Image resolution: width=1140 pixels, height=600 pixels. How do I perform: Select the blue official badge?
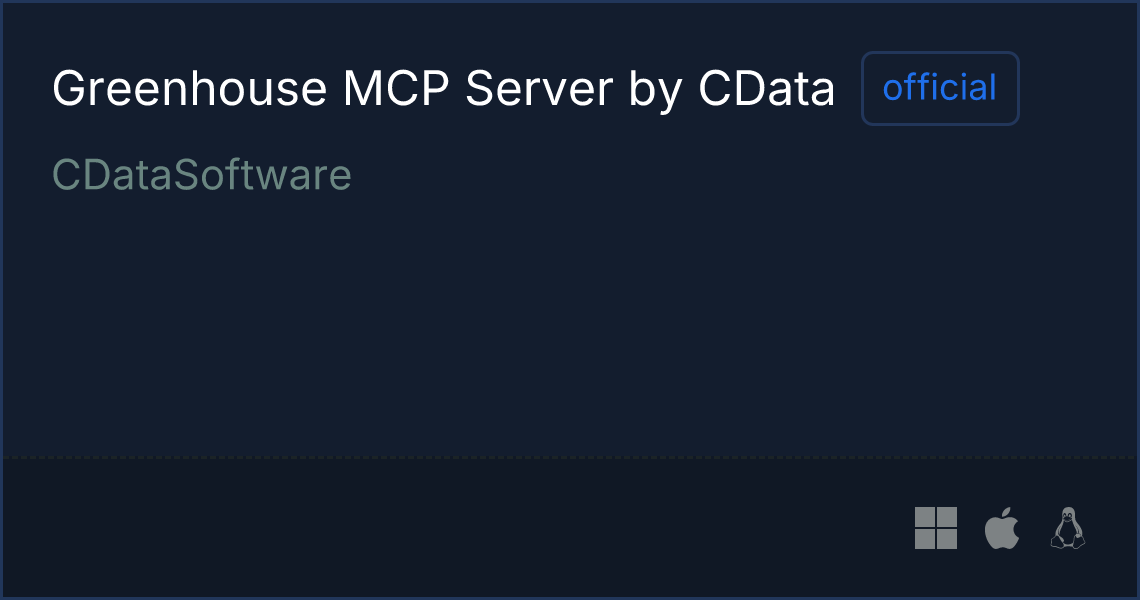940,88
